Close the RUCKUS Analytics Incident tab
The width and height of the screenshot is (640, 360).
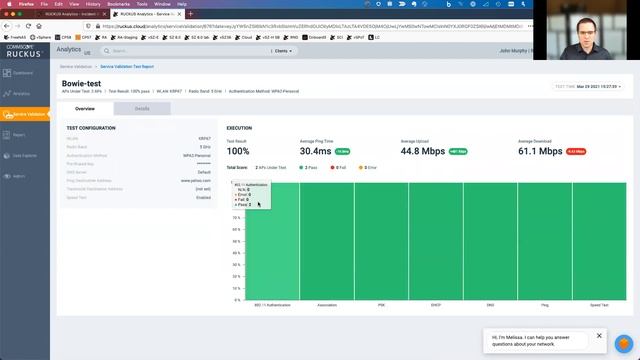[104, 14]
